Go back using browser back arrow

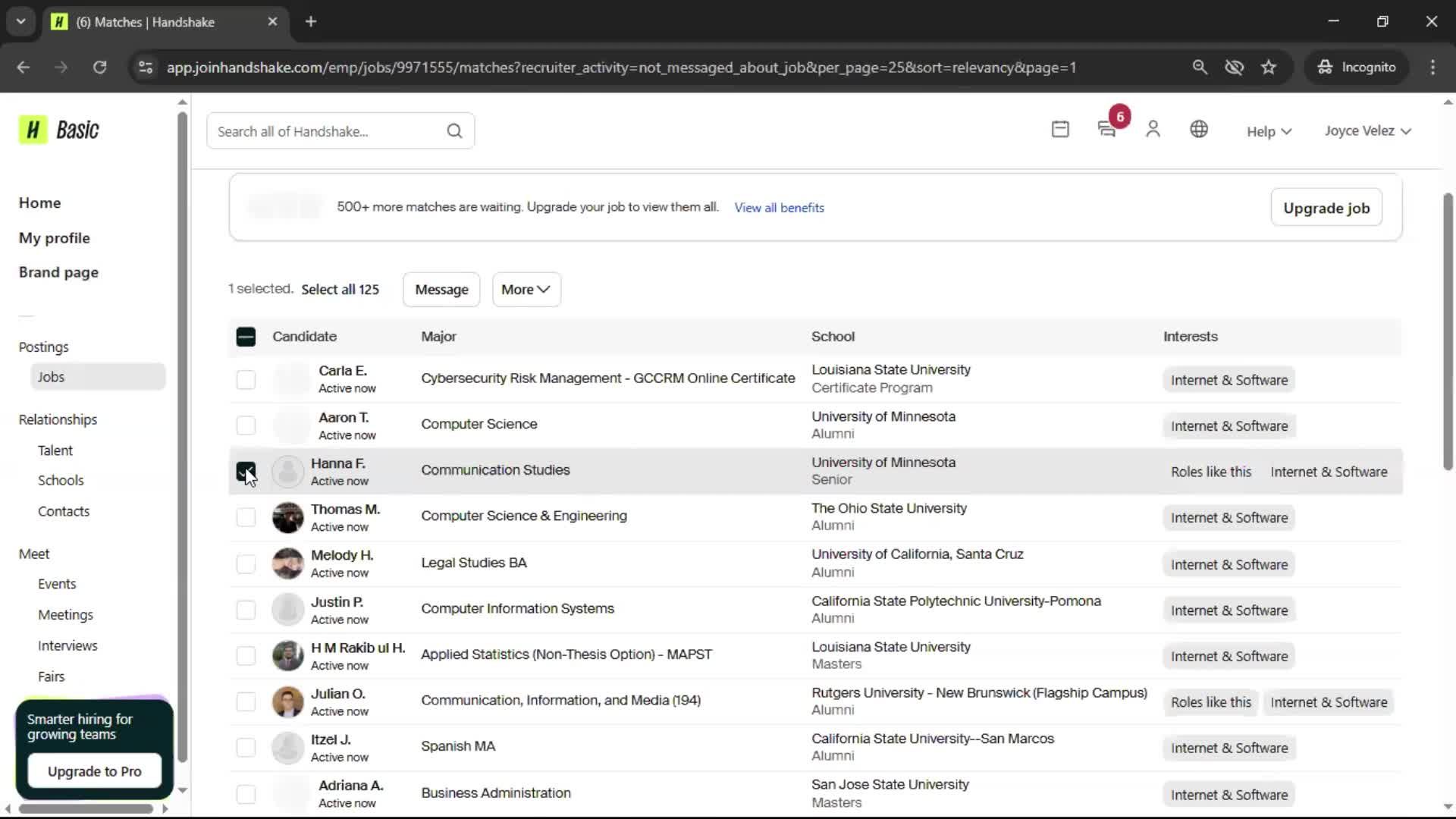(24, 67)
